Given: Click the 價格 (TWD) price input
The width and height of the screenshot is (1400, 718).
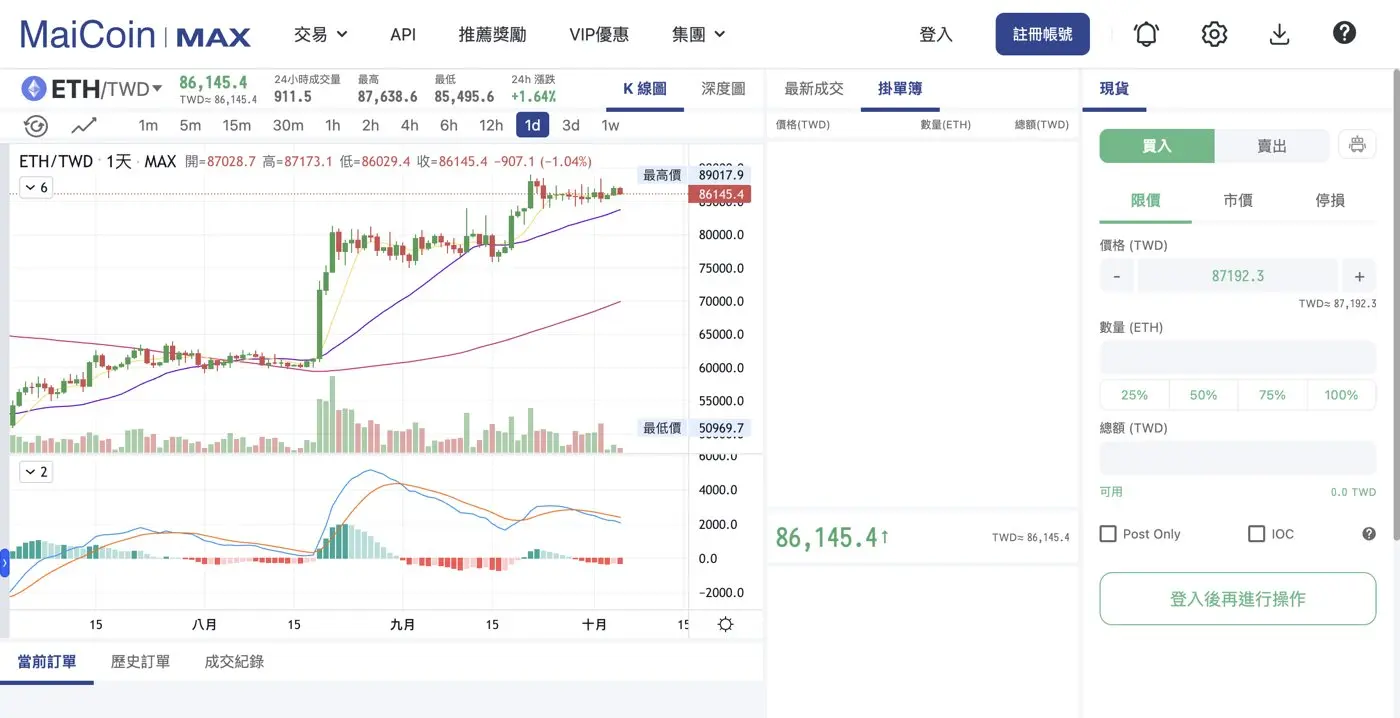Looking at the screenshot, I should point(1238,276).
